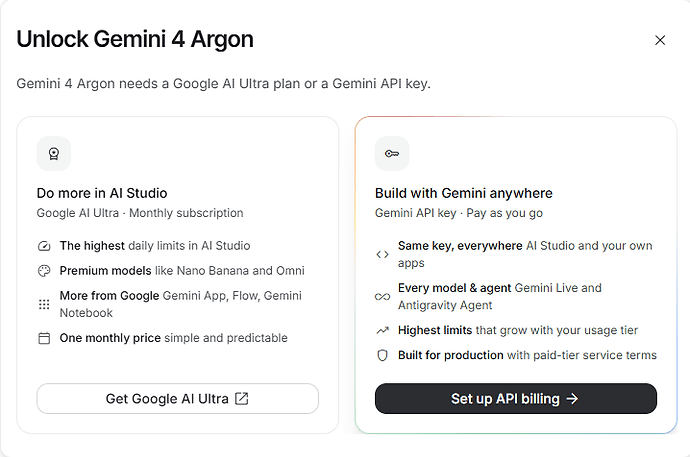Click the key icon above Build with Gemini anywhere

pos(392,154)
